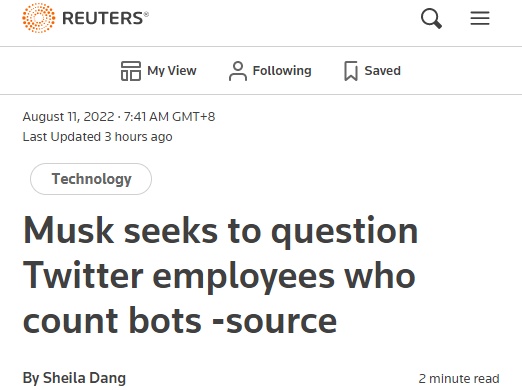
Task: Click the REUTERS wordmark text
Action: 105,18
